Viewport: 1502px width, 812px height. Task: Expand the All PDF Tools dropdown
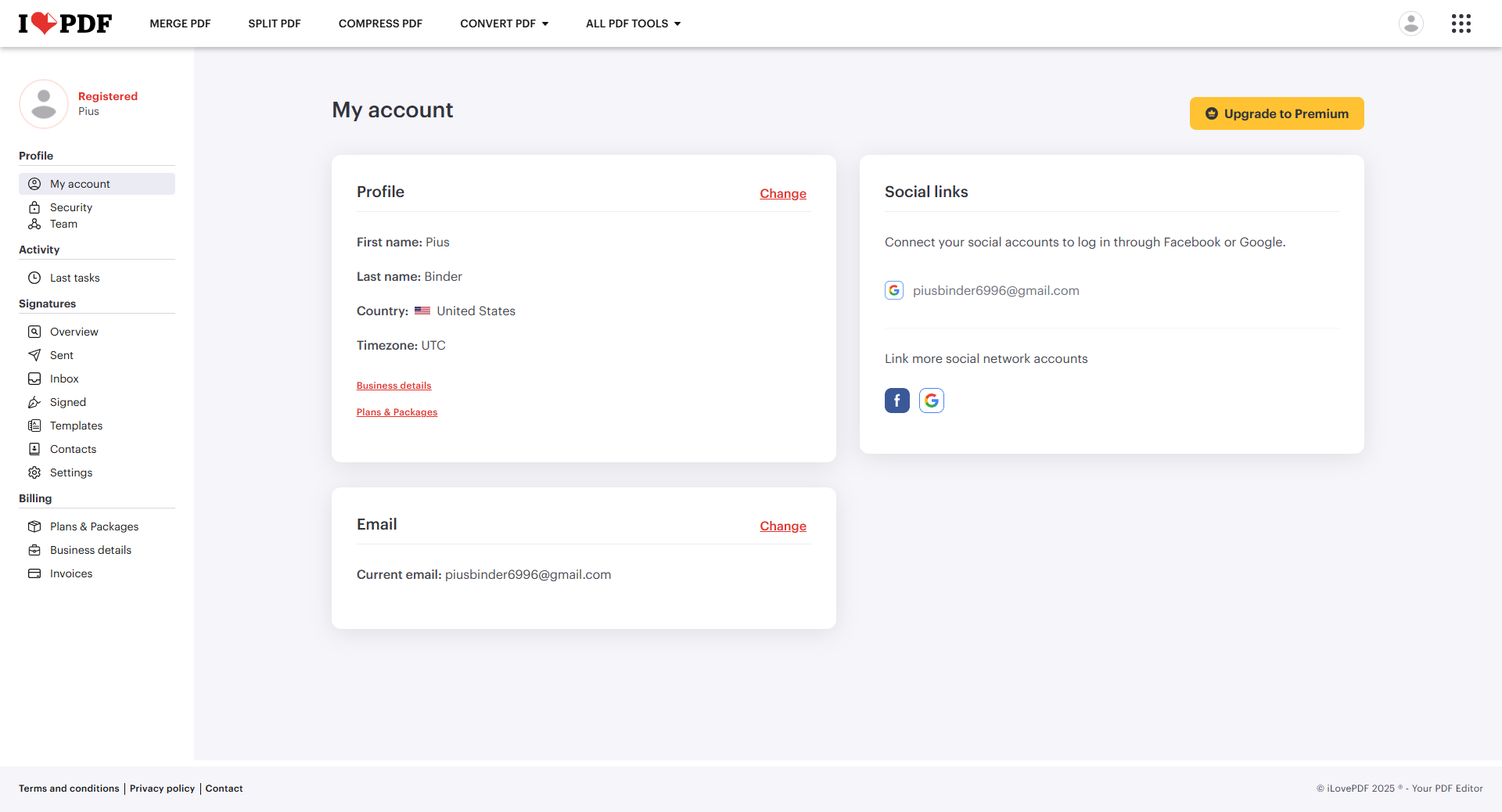coord(633,23)
